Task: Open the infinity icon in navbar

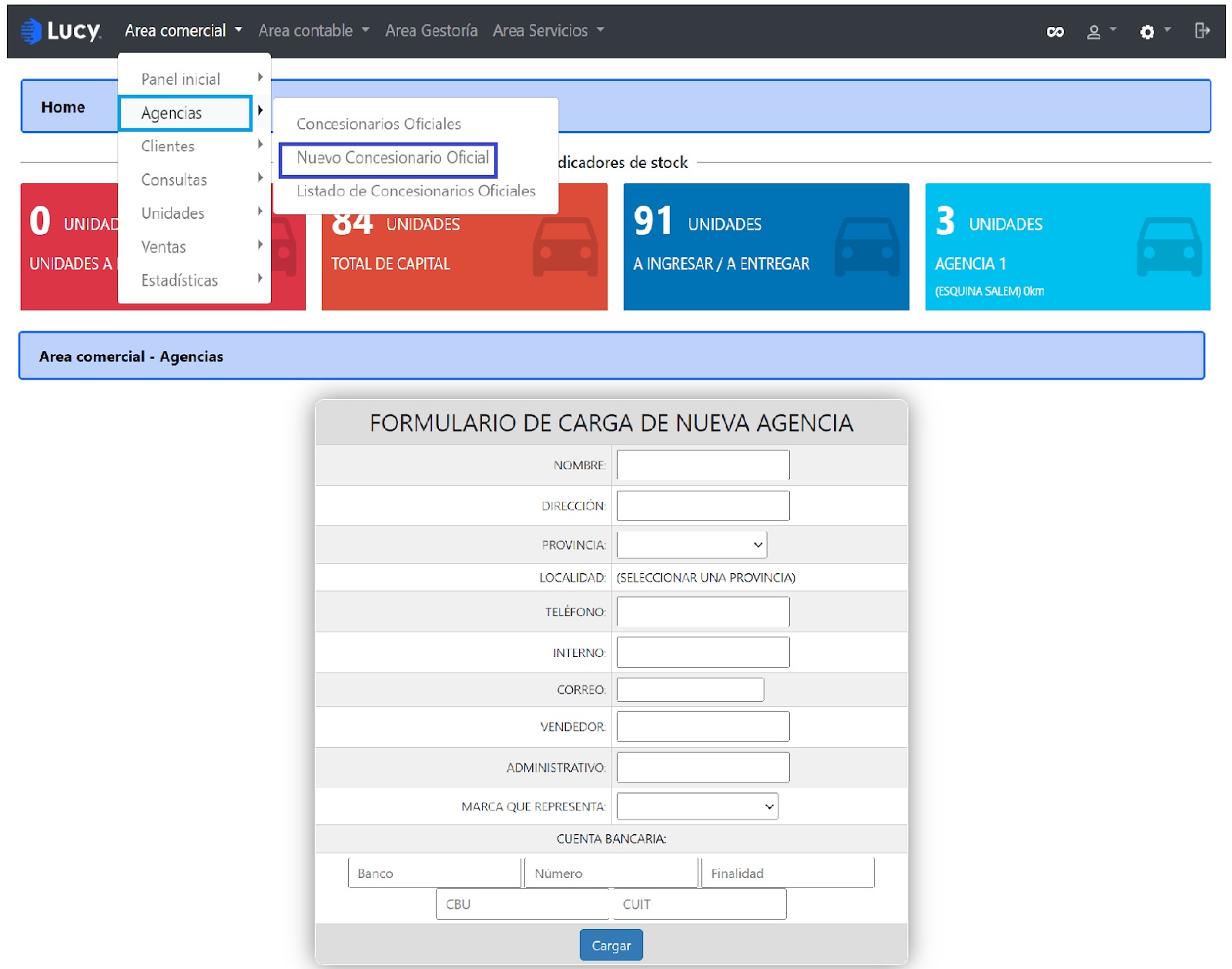Action: click(1055, 32)
